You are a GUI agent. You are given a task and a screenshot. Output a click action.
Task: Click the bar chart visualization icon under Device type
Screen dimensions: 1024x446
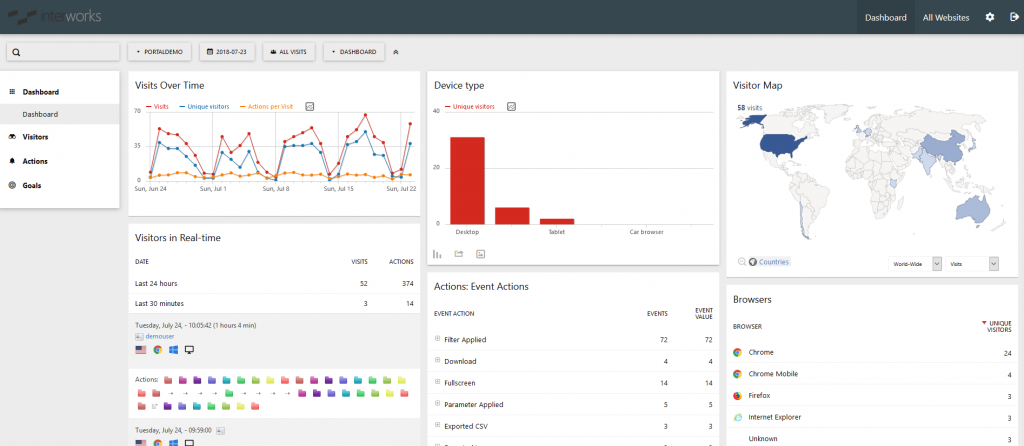pos(437,254)
